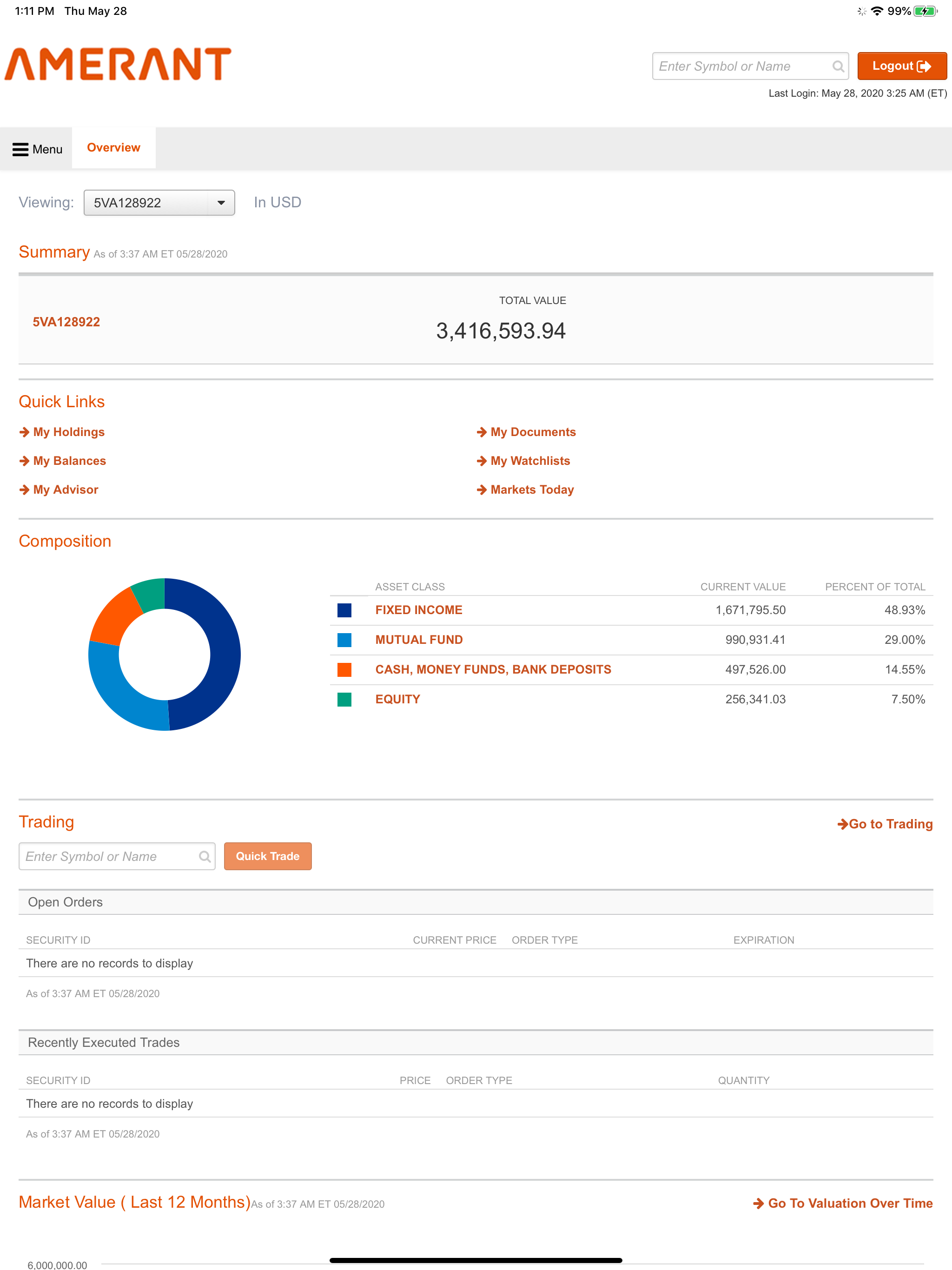Open the My Advisor link
The width and height of the screenshot is (952, 1270).
click(x=66, y=490)
